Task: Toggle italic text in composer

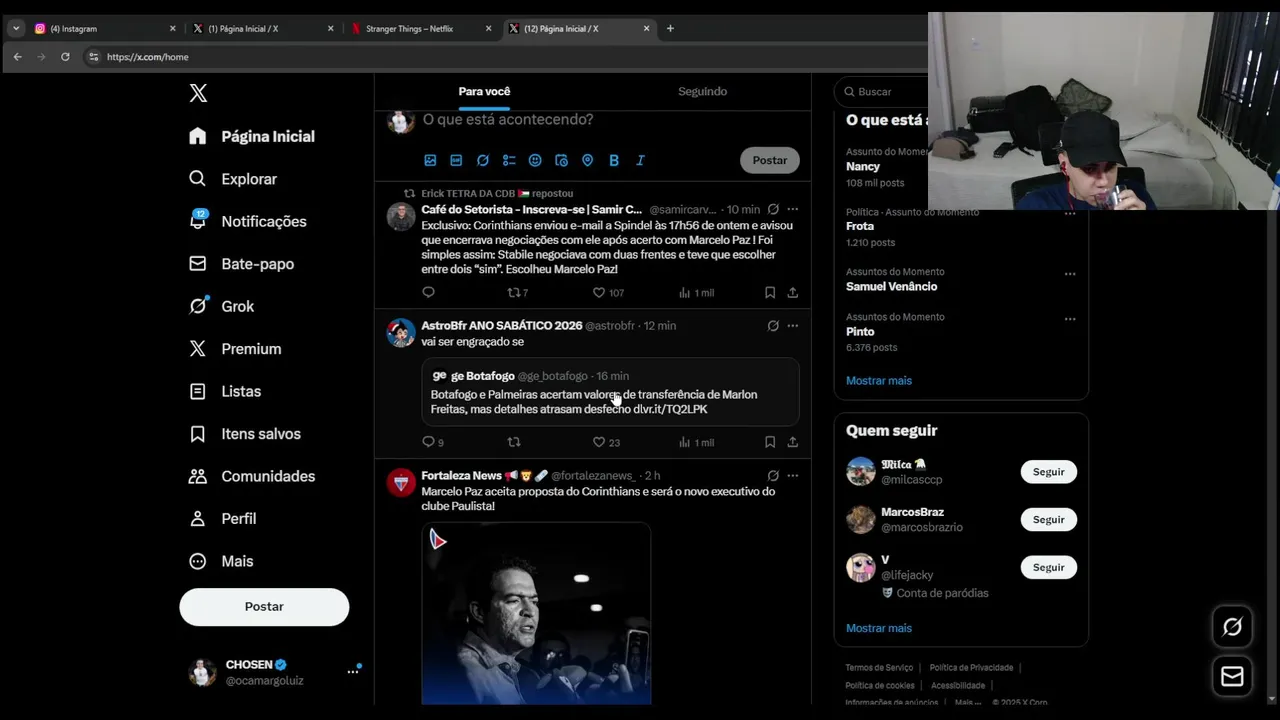Action: click(640, 160)
